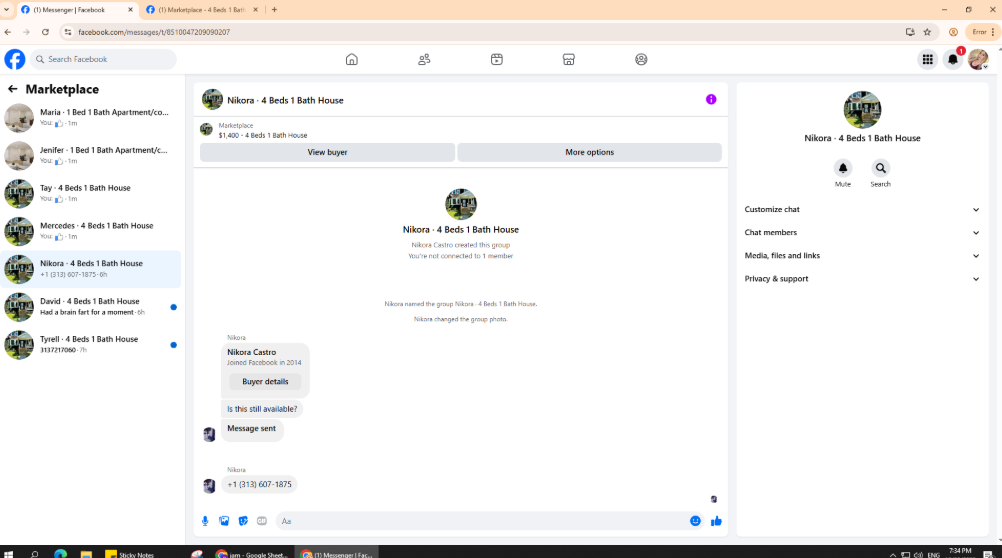Expand the Privacy & support section

862,279
